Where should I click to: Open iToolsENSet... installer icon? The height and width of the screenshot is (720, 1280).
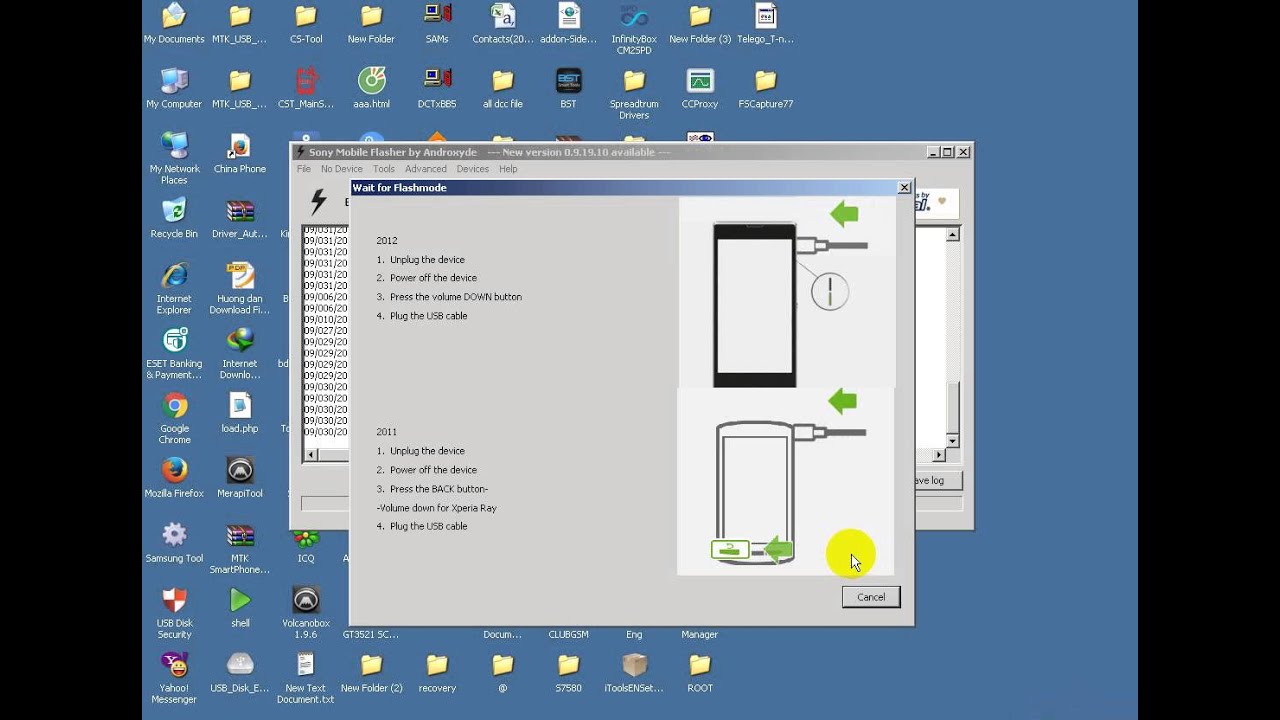(634, 674)
